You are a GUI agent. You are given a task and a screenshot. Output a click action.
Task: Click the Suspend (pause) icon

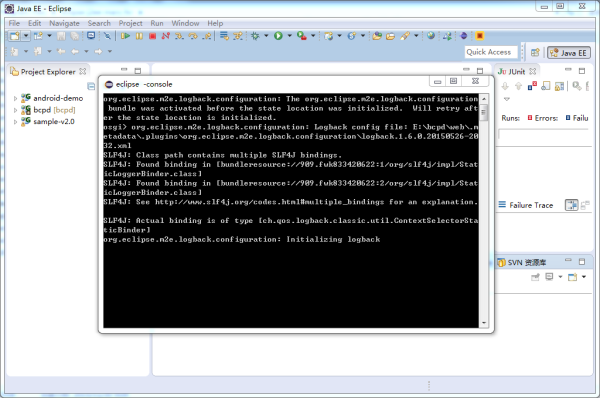(x=139, y=36)
